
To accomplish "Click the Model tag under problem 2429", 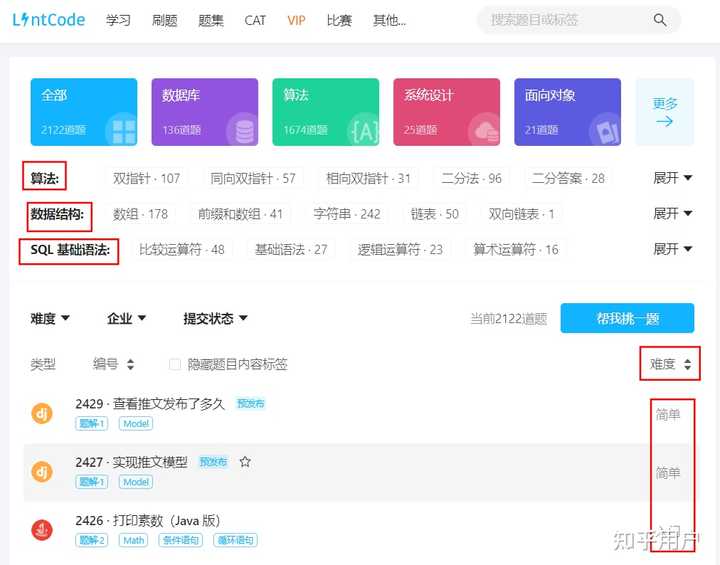I will pos(136,424).
